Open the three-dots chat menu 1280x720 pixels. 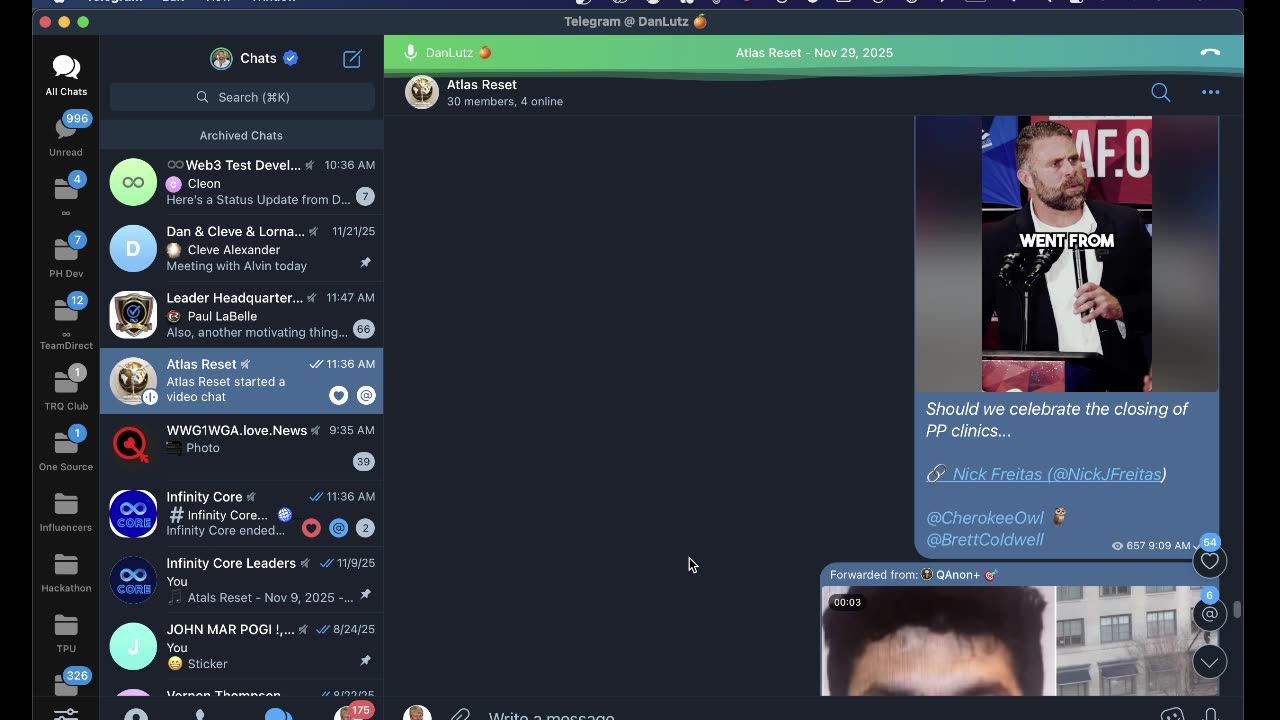point(1210,92)
